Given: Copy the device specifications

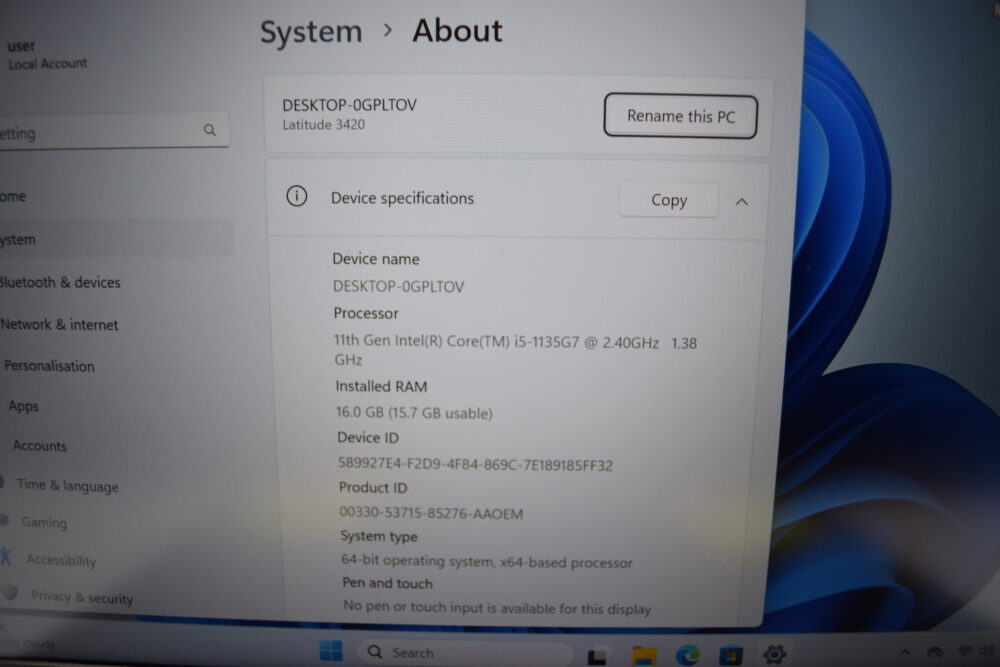Looking at the screenshot, I should click(668, 200).
